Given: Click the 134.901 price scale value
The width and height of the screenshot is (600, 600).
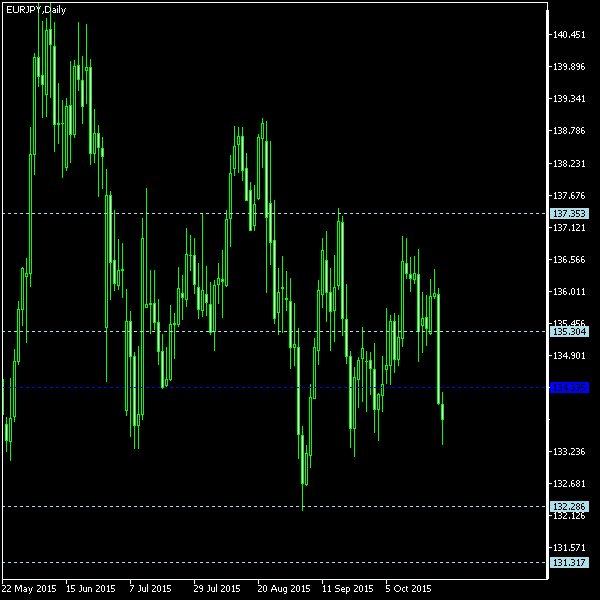Looking at the screenshot, I should click(569, 356).
